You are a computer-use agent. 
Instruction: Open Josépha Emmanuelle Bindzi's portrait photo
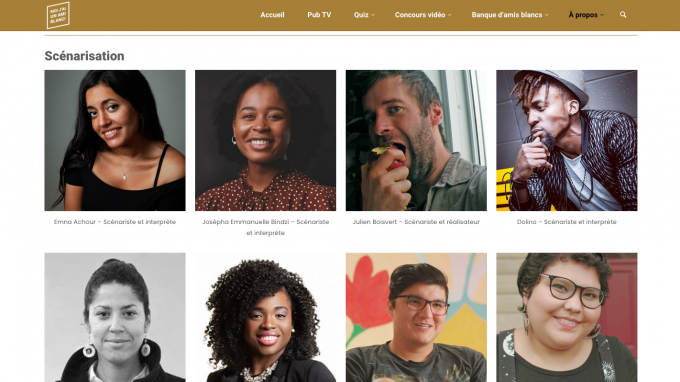[265, 140]
